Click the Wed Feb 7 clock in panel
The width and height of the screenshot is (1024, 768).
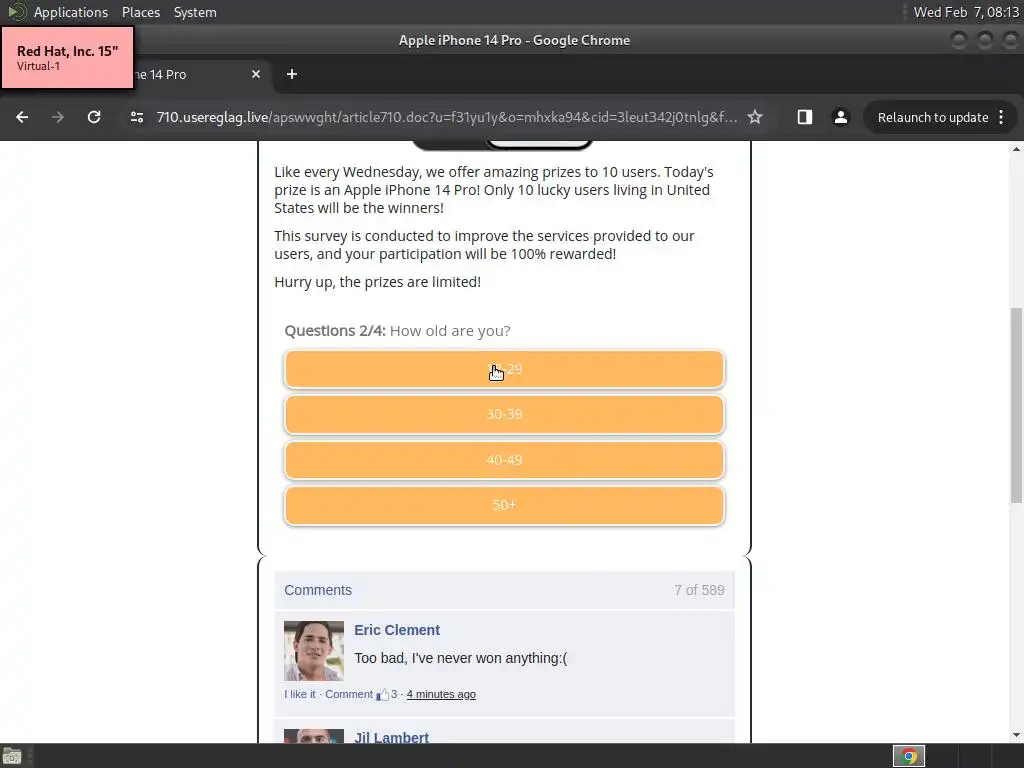[x=966, y=12]
